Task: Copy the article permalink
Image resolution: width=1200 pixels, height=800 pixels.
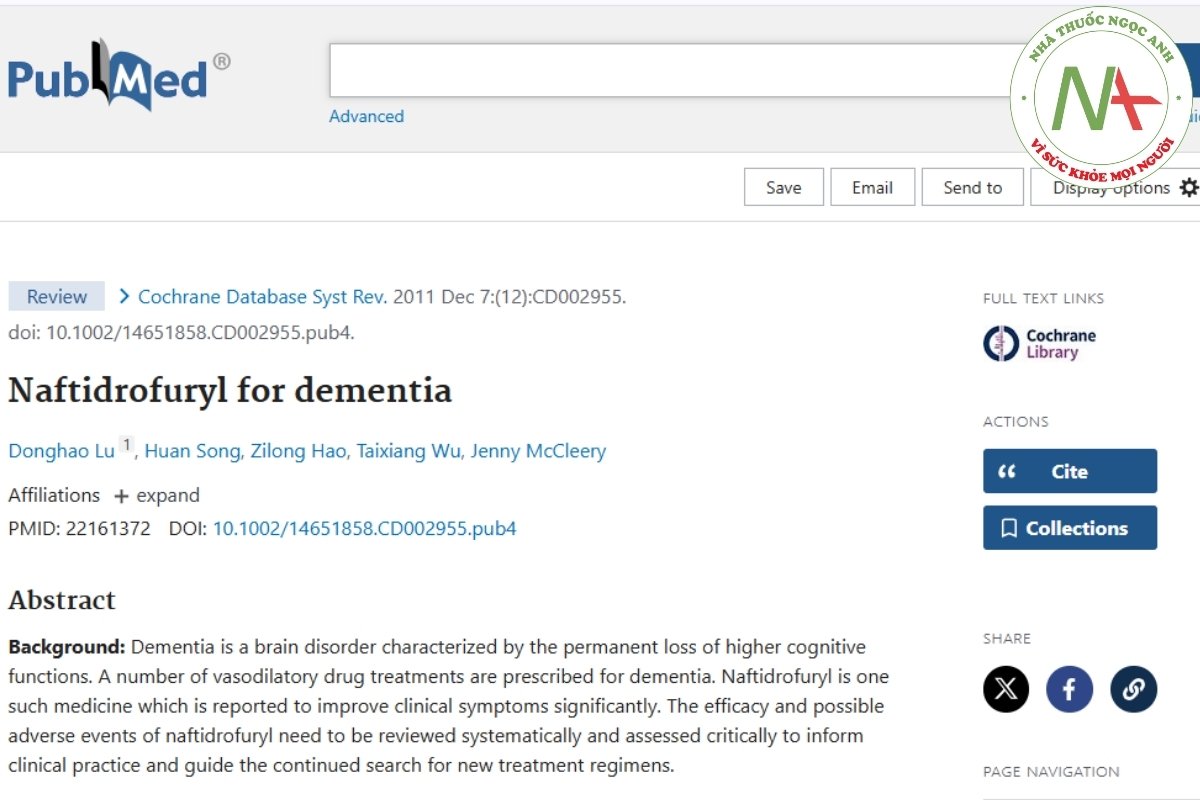Action: click(x=1133, y=689)
